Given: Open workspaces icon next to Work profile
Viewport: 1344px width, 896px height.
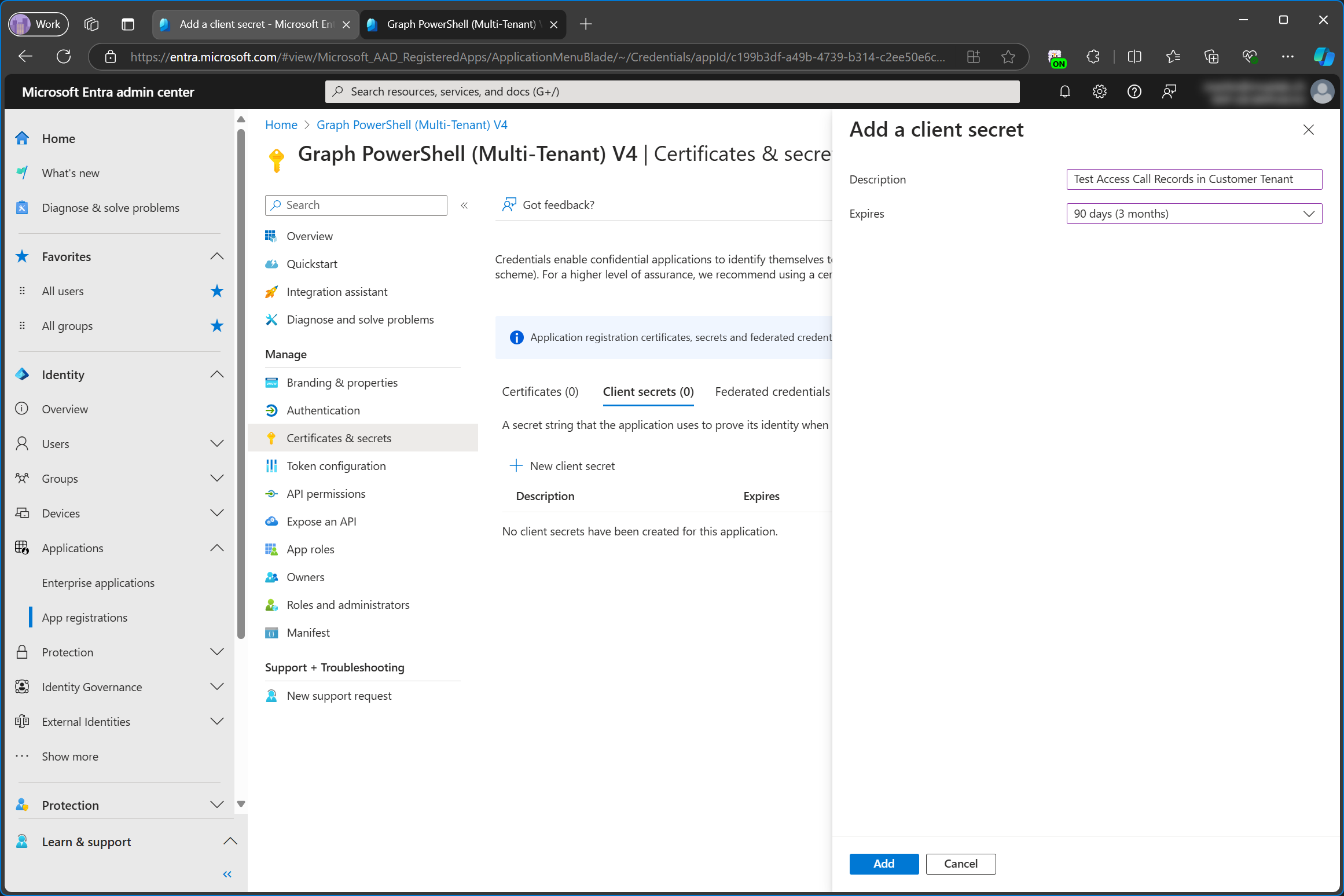Looking at the screenshot, I should click(91, 24).
